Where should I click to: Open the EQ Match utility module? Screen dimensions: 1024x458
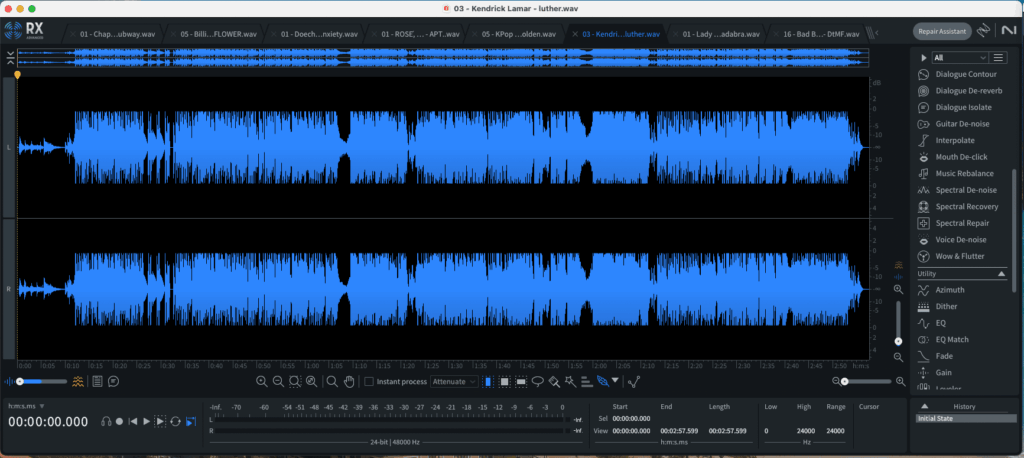click(x=943, y=340)
